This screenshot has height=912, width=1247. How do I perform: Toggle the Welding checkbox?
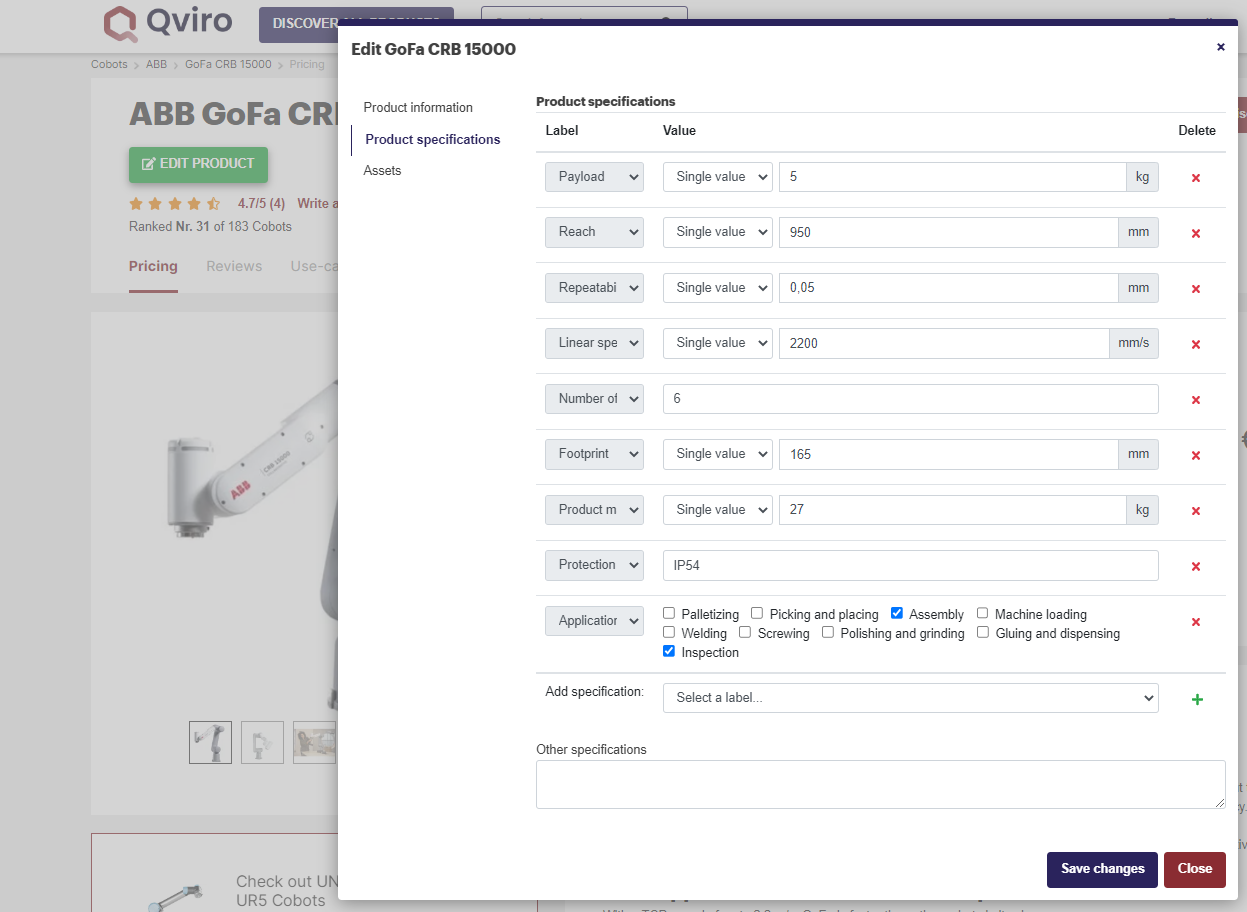pyautogui.click(x=669, y=632)
